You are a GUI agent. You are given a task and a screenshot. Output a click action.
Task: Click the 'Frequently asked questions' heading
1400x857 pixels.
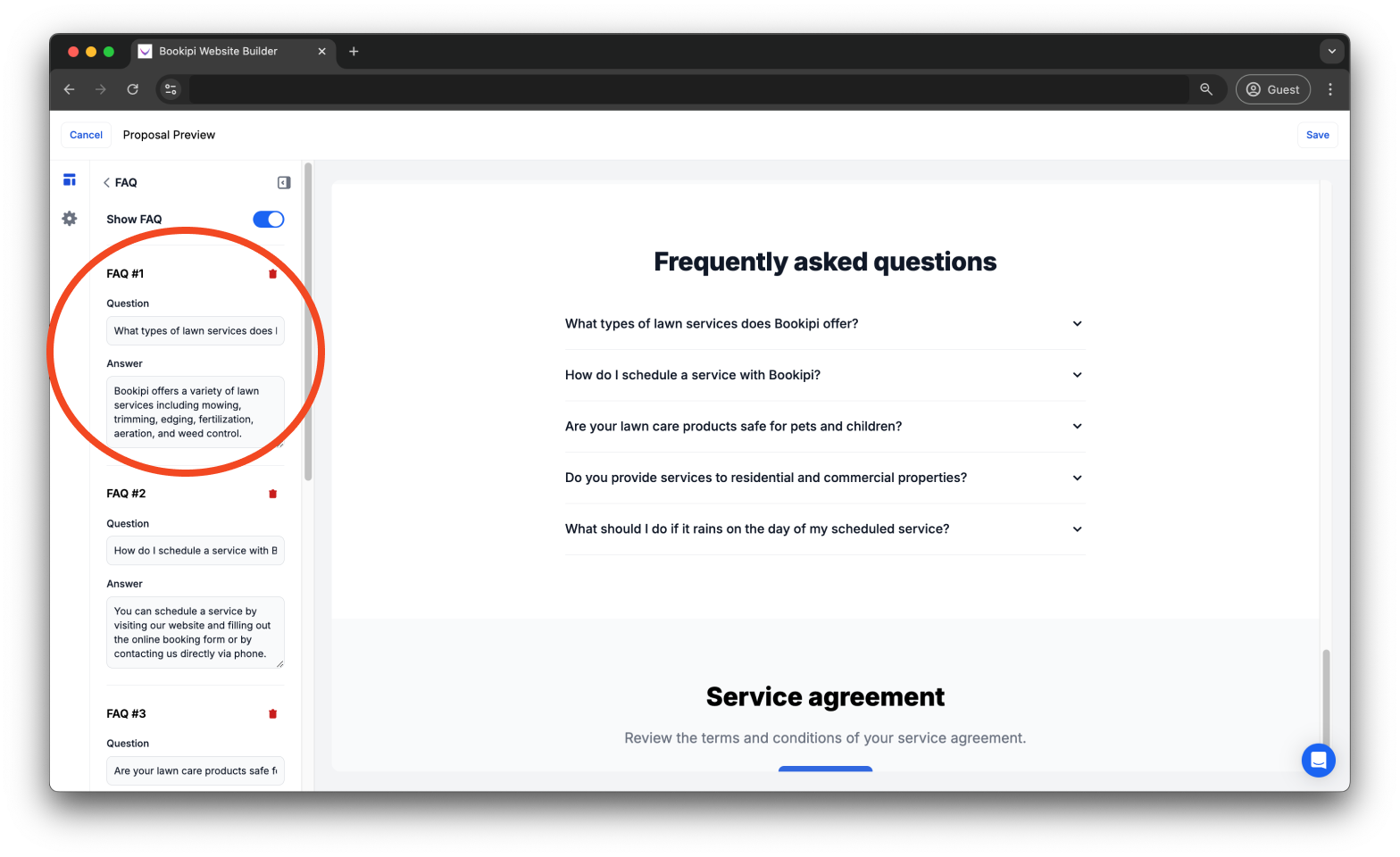pyautogui.click(x=825, y=262)
